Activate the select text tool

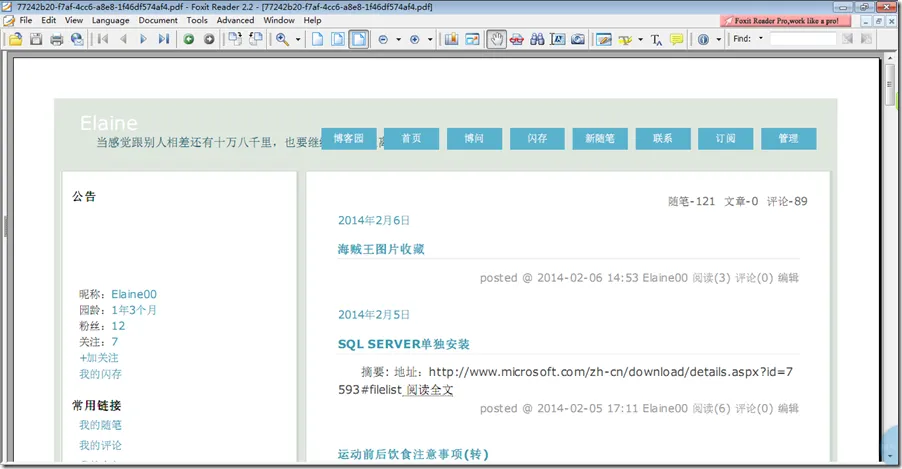557,39
